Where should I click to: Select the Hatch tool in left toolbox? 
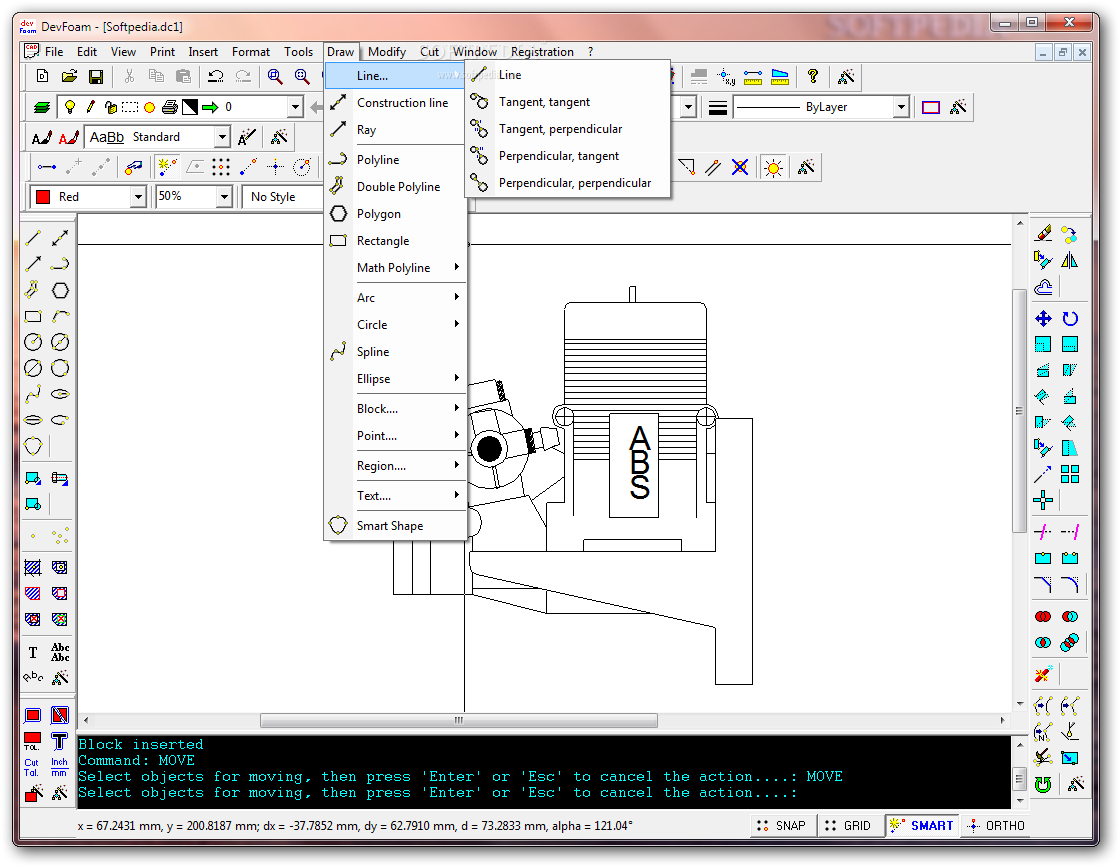click(x=33, y=568)
